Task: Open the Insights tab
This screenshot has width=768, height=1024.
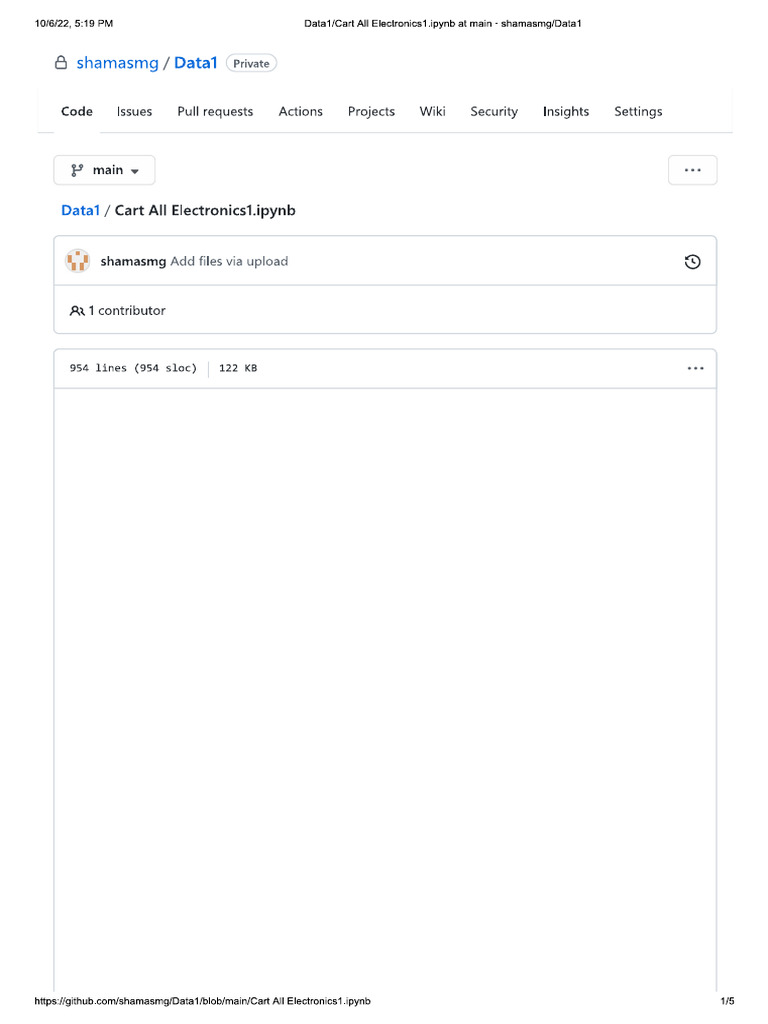Action: (566, 112)
